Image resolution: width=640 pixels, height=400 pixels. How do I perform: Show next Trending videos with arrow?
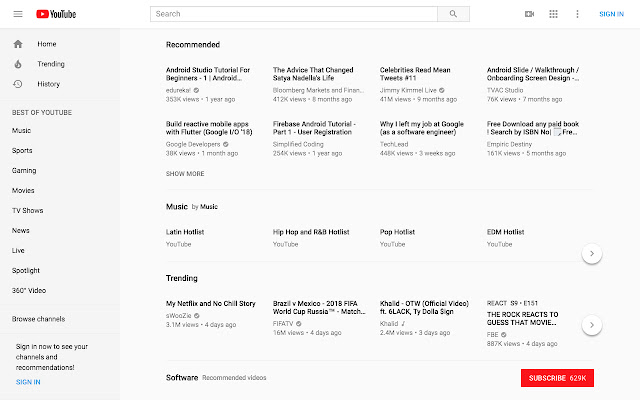pos(591,325)
